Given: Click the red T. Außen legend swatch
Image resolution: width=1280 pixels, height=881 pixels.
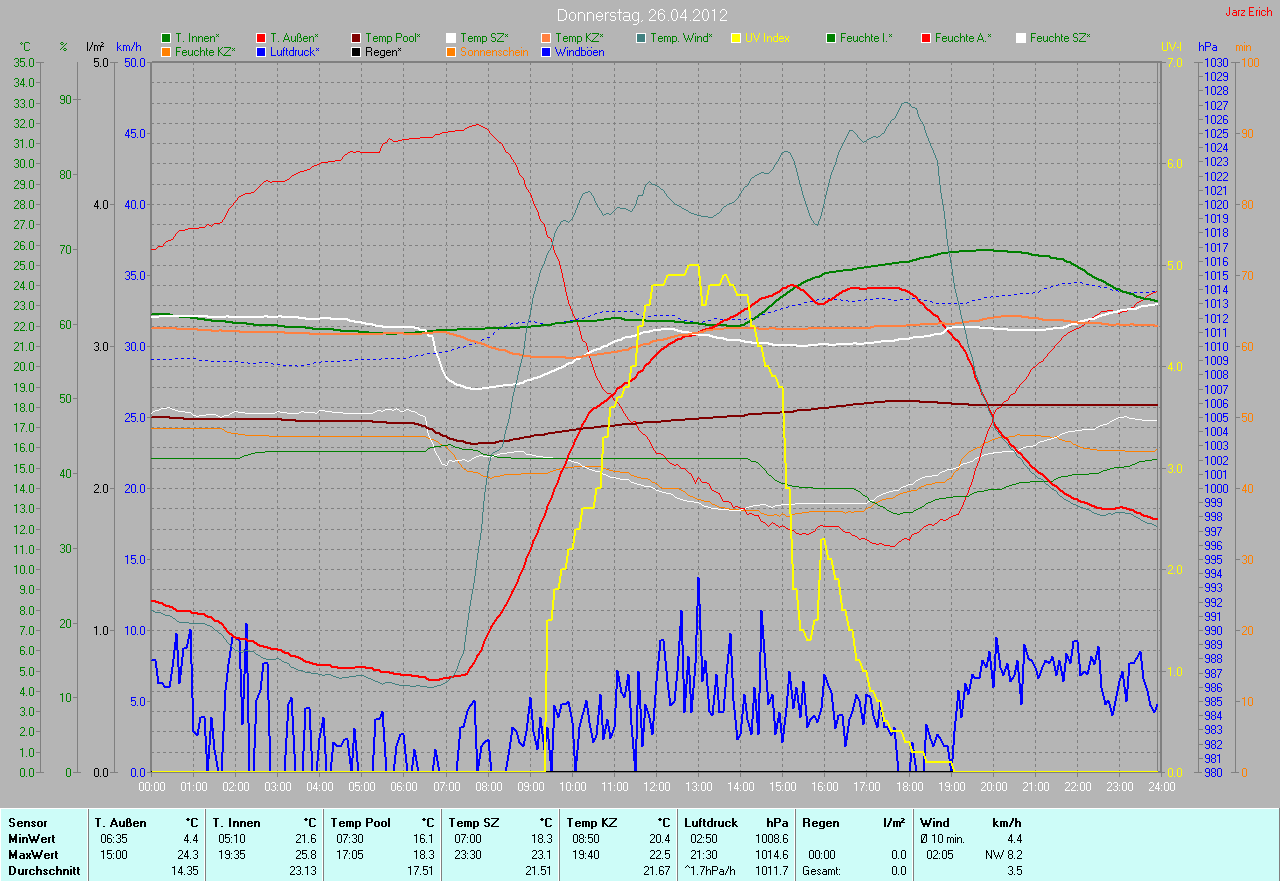Looking at the screenshot, I should [x=261, y=38].
